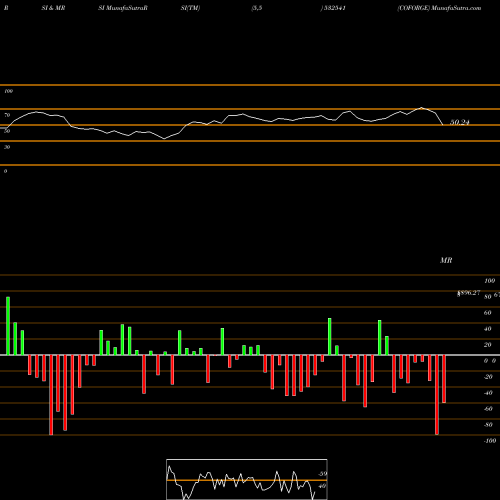Click the -80 label on the MR axis

488,425
